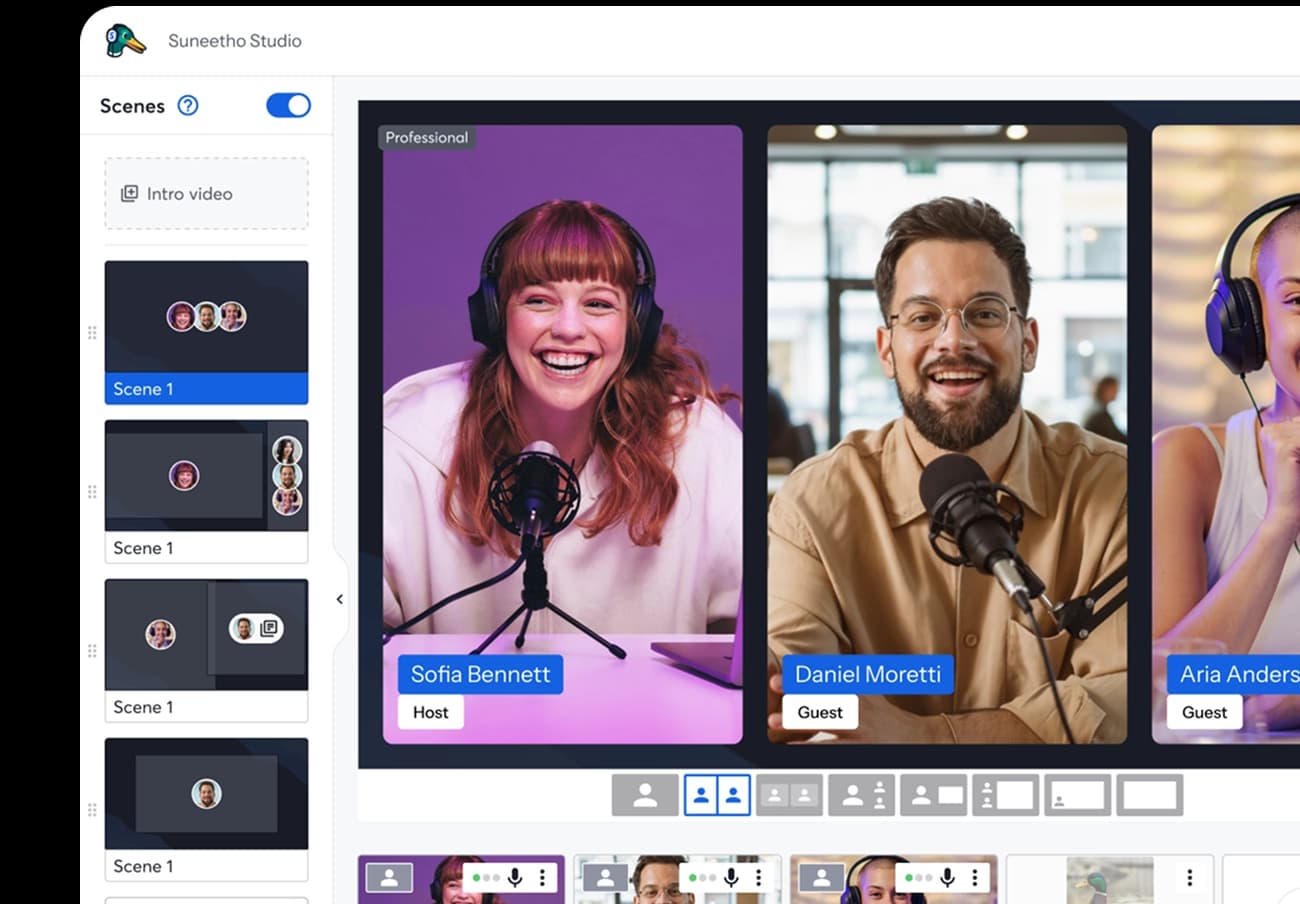Add an Intro video
1300x904 pixels.
[x=206, y=194]
